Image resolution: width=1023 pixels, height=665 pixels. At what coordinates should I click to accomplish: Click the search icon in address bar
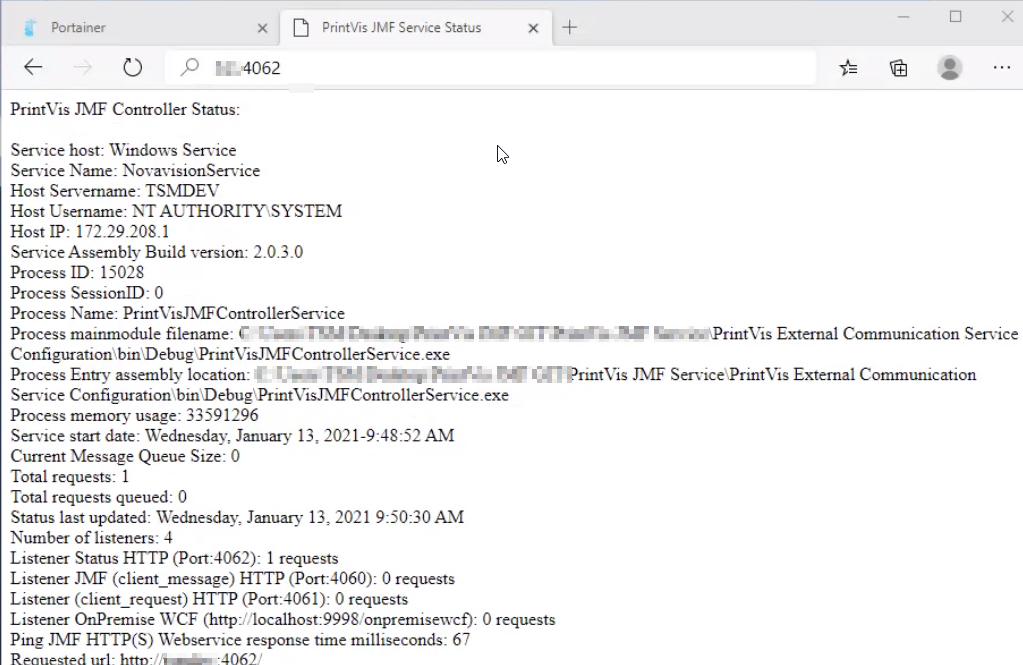point(189,67)
